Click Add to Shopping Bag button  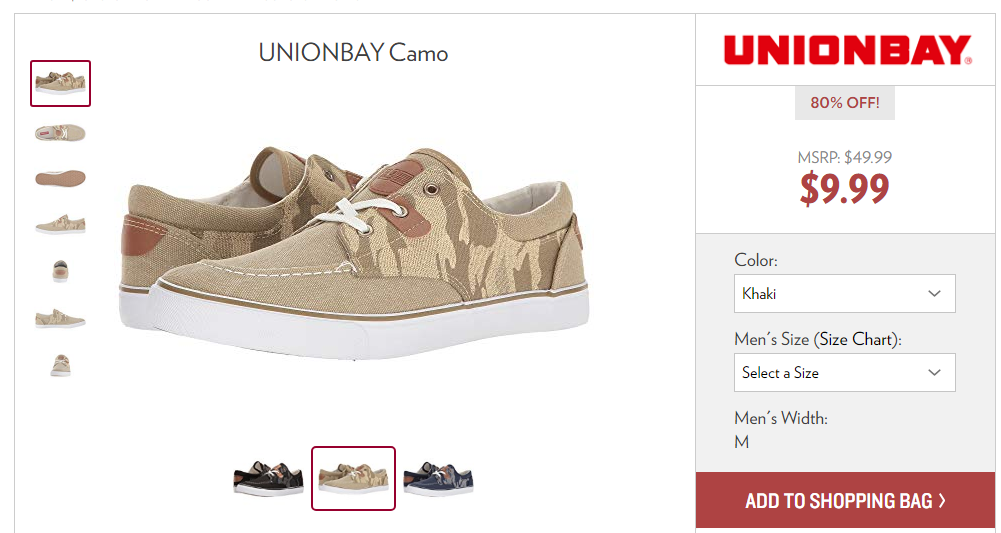845,501
